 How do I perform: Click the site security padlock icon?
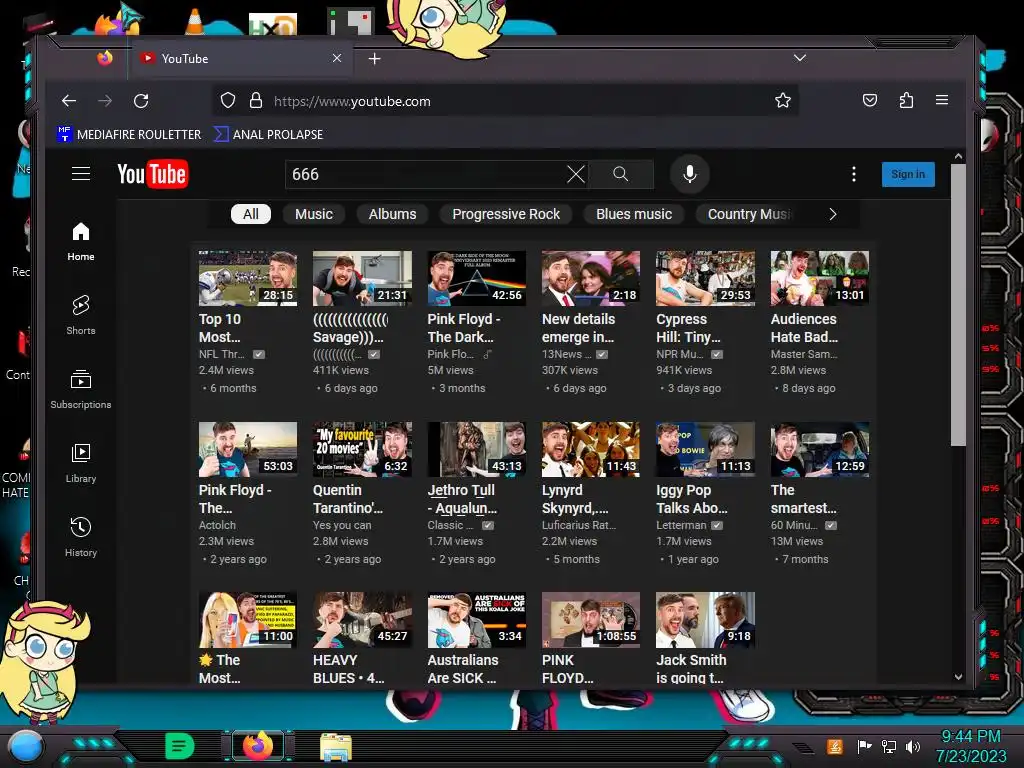[x=256, y=101]
